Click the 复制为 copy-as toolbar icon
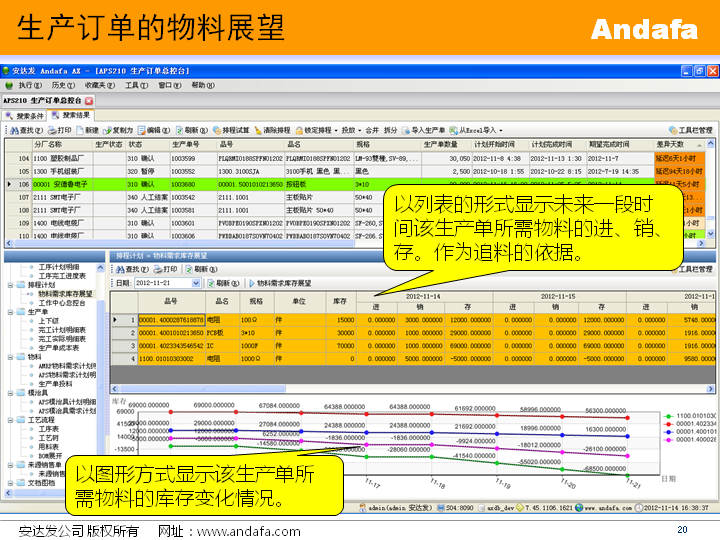This screenshot has width=720, height=540. 119,130
